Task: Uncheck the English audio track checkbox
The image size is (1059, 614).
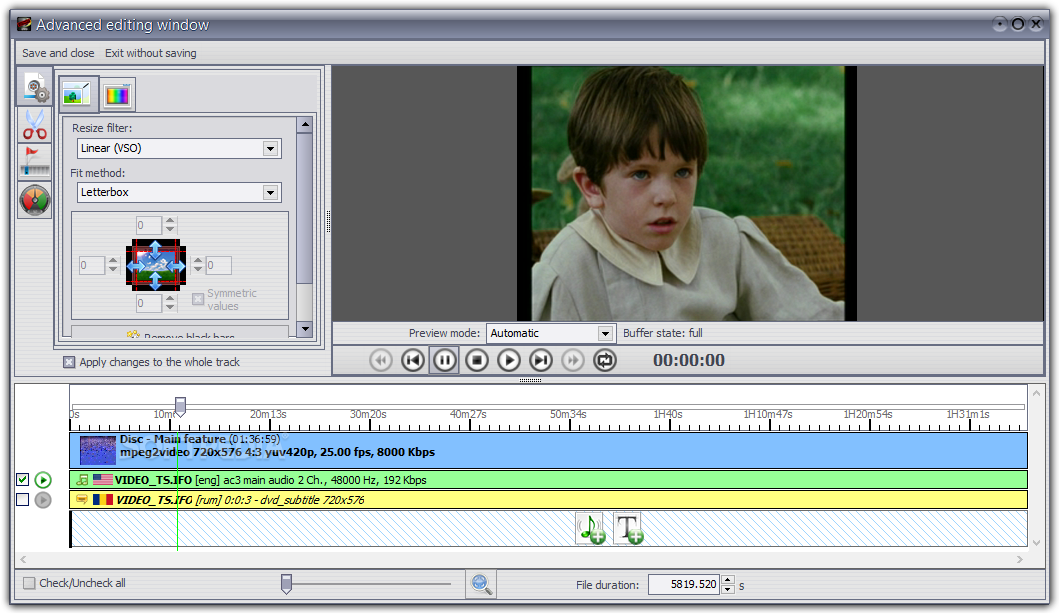Action: point(22,480)
